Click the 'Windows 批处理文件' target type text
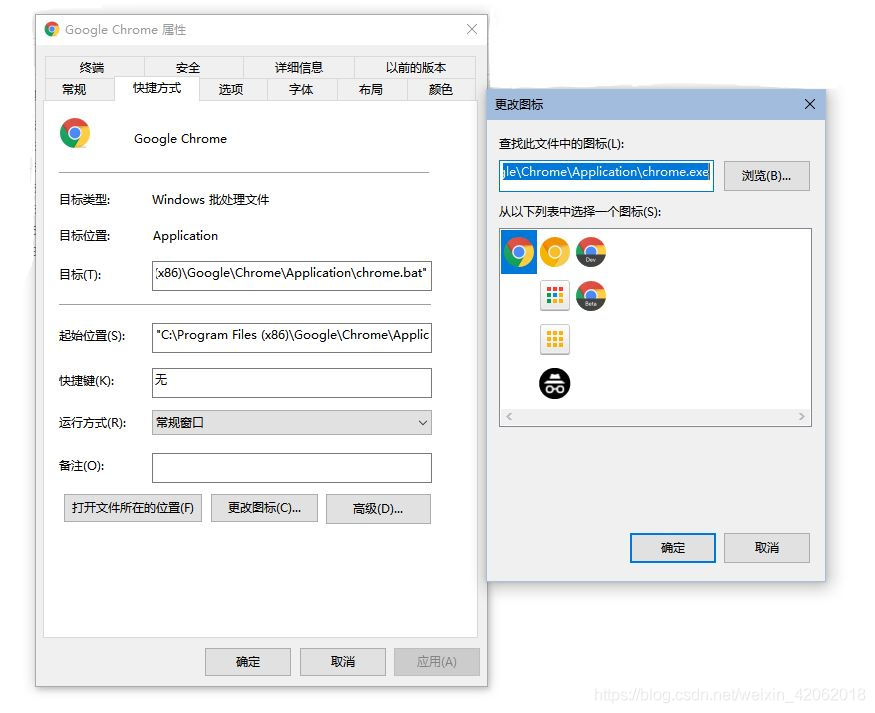This screenshot has height=713, width=875. 210,200
